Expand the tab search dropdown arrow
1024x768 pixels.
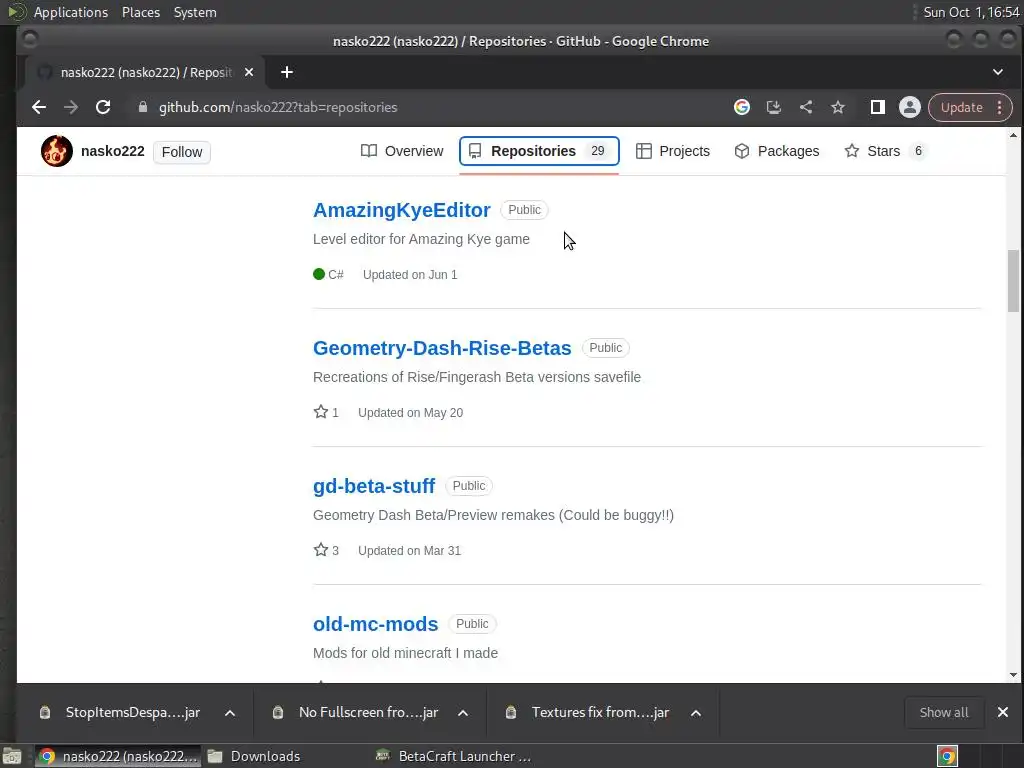click(998, 72)
